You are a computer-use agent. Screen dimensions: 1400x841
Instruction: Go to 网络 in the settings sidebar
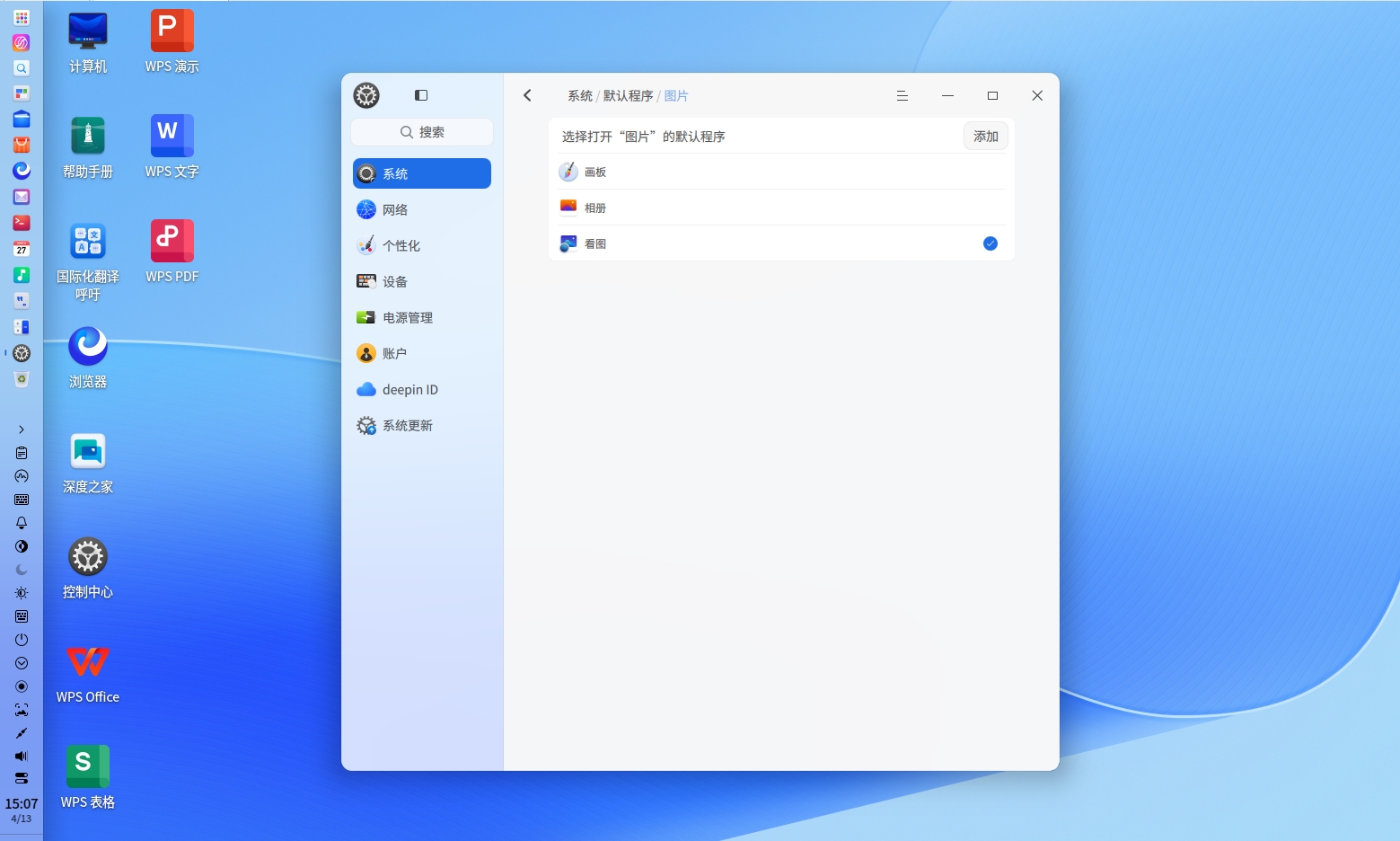point(422,209)
